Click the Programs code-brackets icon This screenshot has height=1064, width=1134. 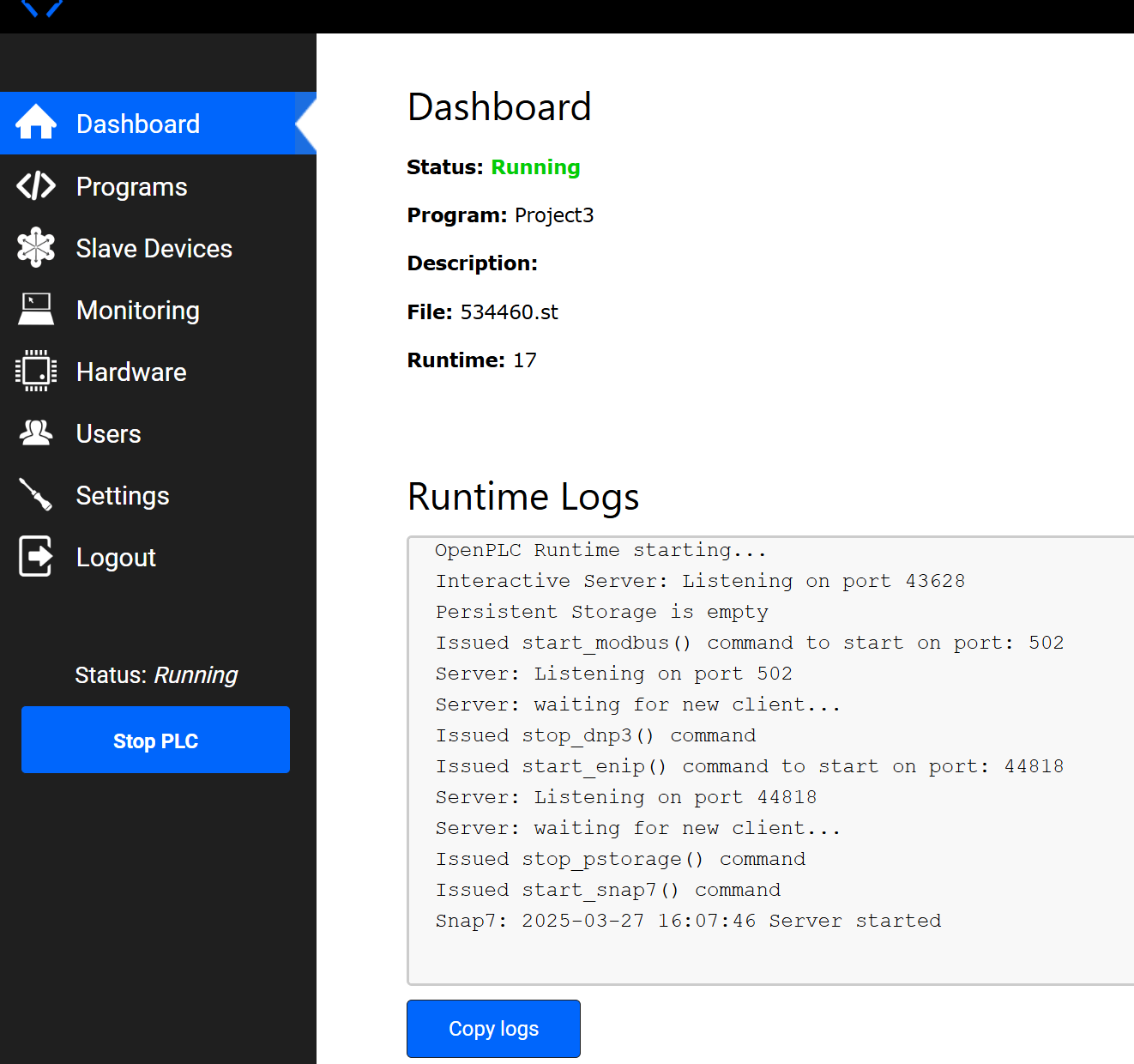tap(36, 185)
